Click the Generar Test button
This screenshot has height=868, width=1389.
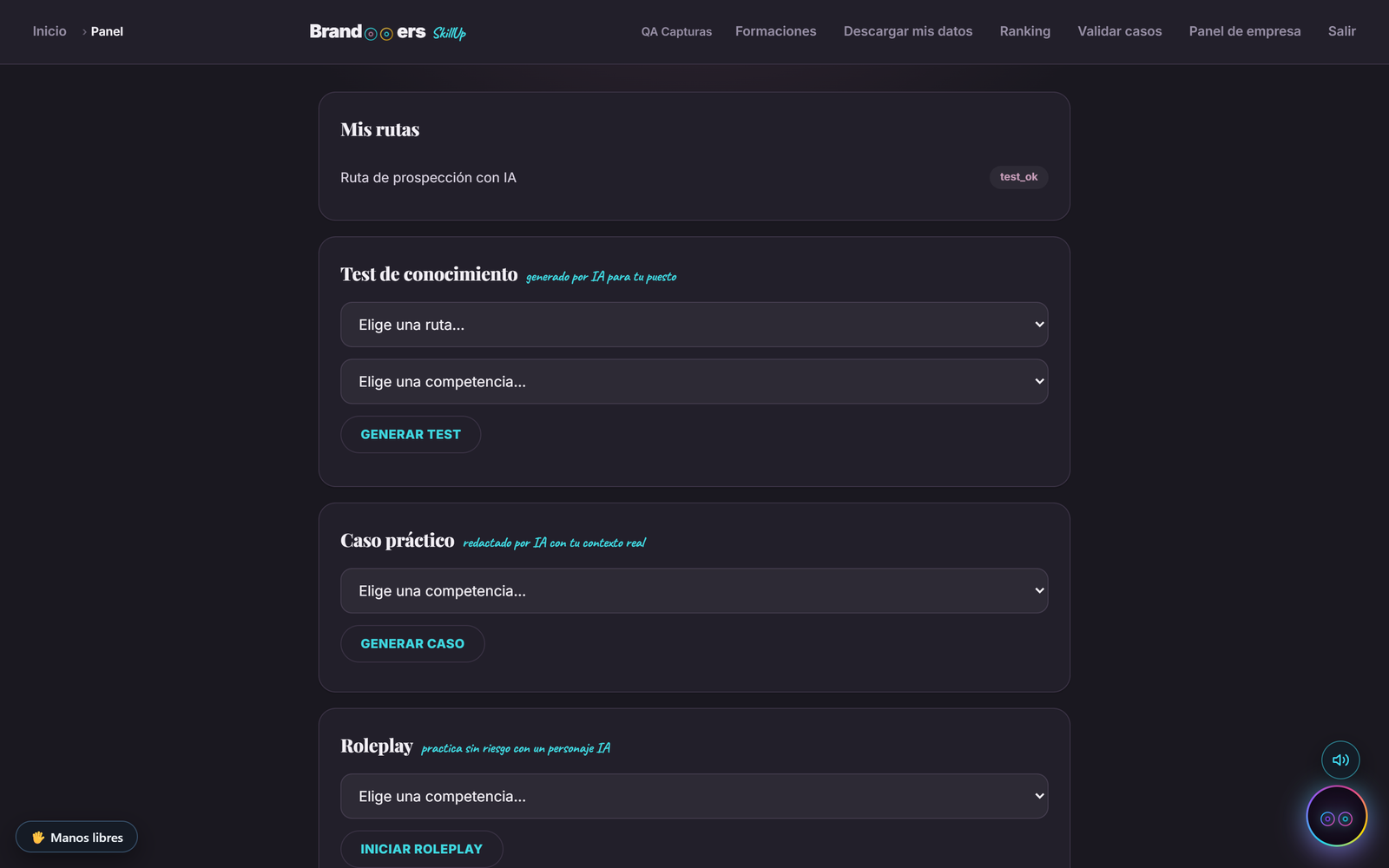click(411, 434)
